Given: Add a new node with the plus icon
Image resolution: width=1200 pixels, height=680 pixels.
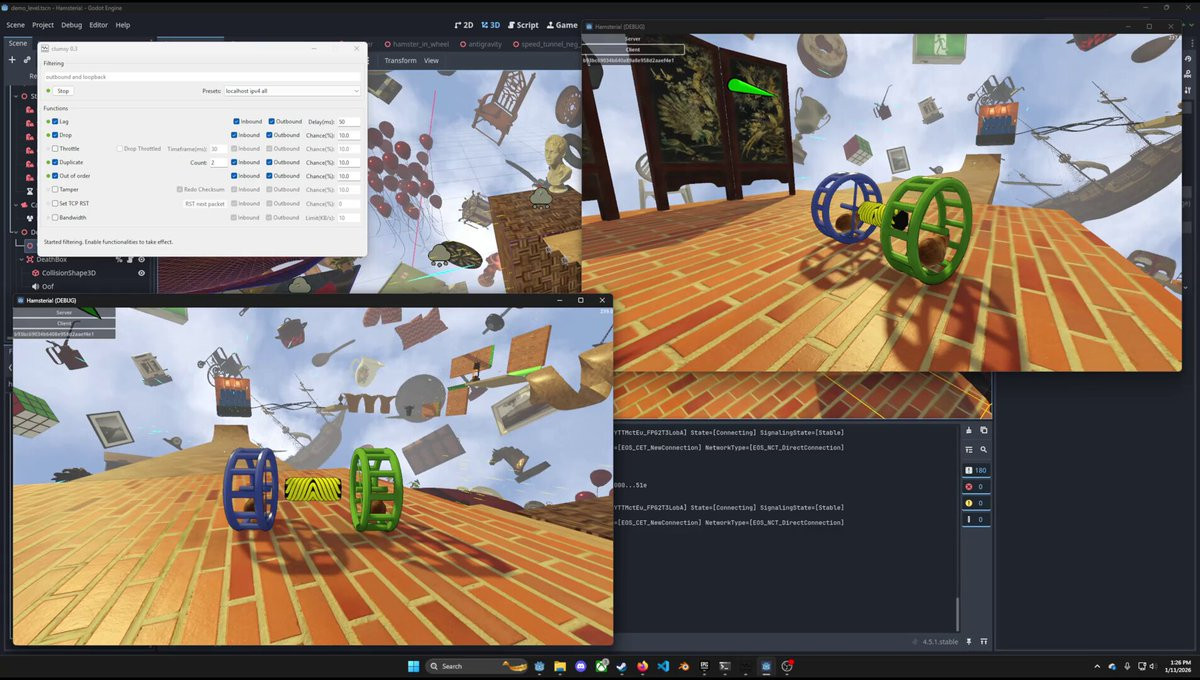Looking at the screenshot, I should pyautogui.click(x=12, y=60).
